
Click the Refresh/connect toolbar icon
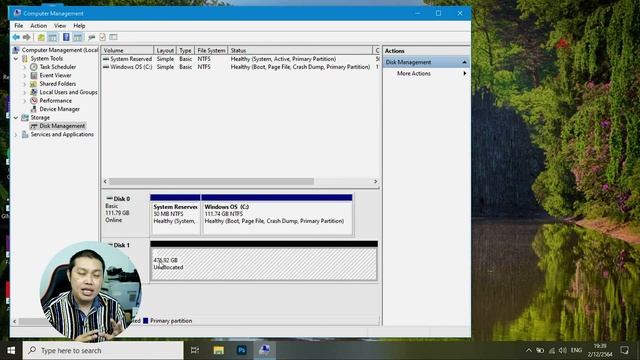pos(92,38)
